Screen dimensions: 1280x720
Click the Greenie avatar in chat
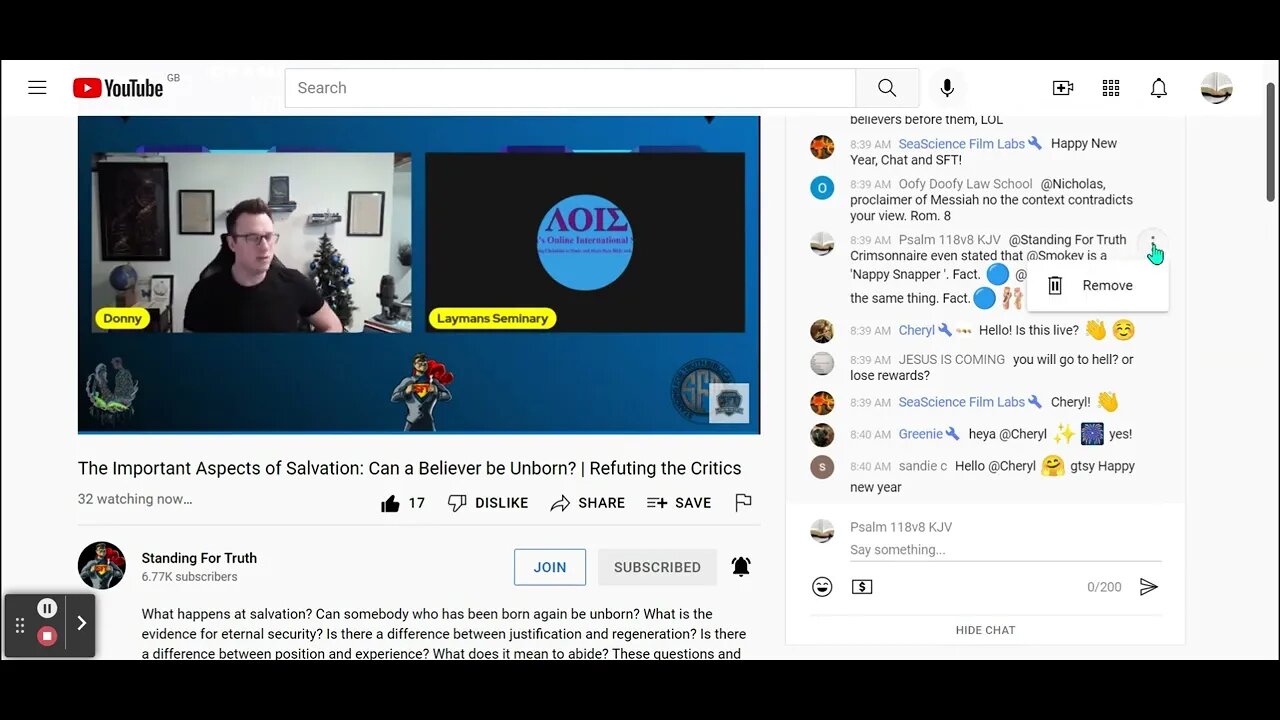(822, 435)
